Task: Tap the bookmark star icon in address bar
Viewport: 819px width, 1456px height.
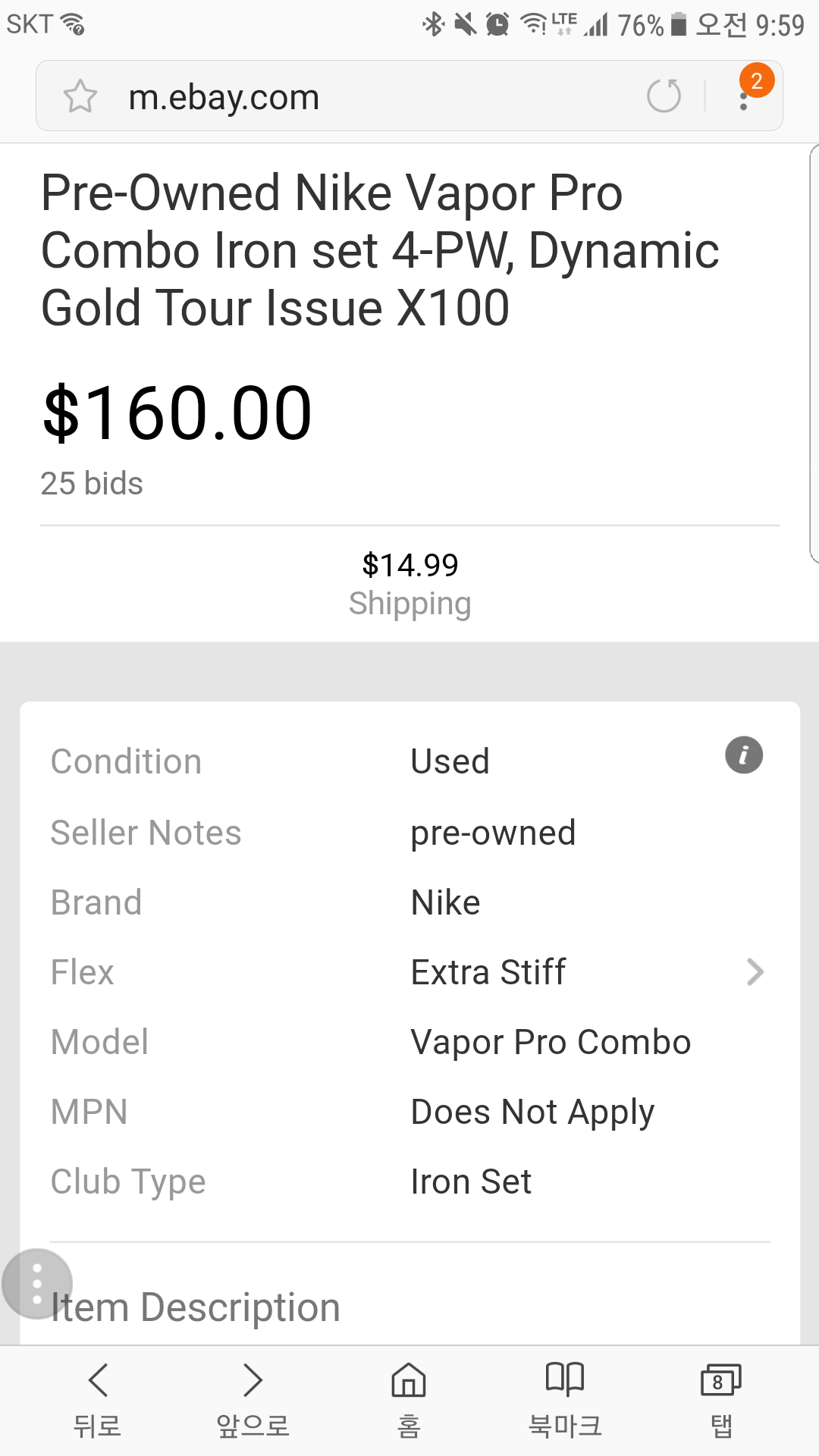Action: 80,96
